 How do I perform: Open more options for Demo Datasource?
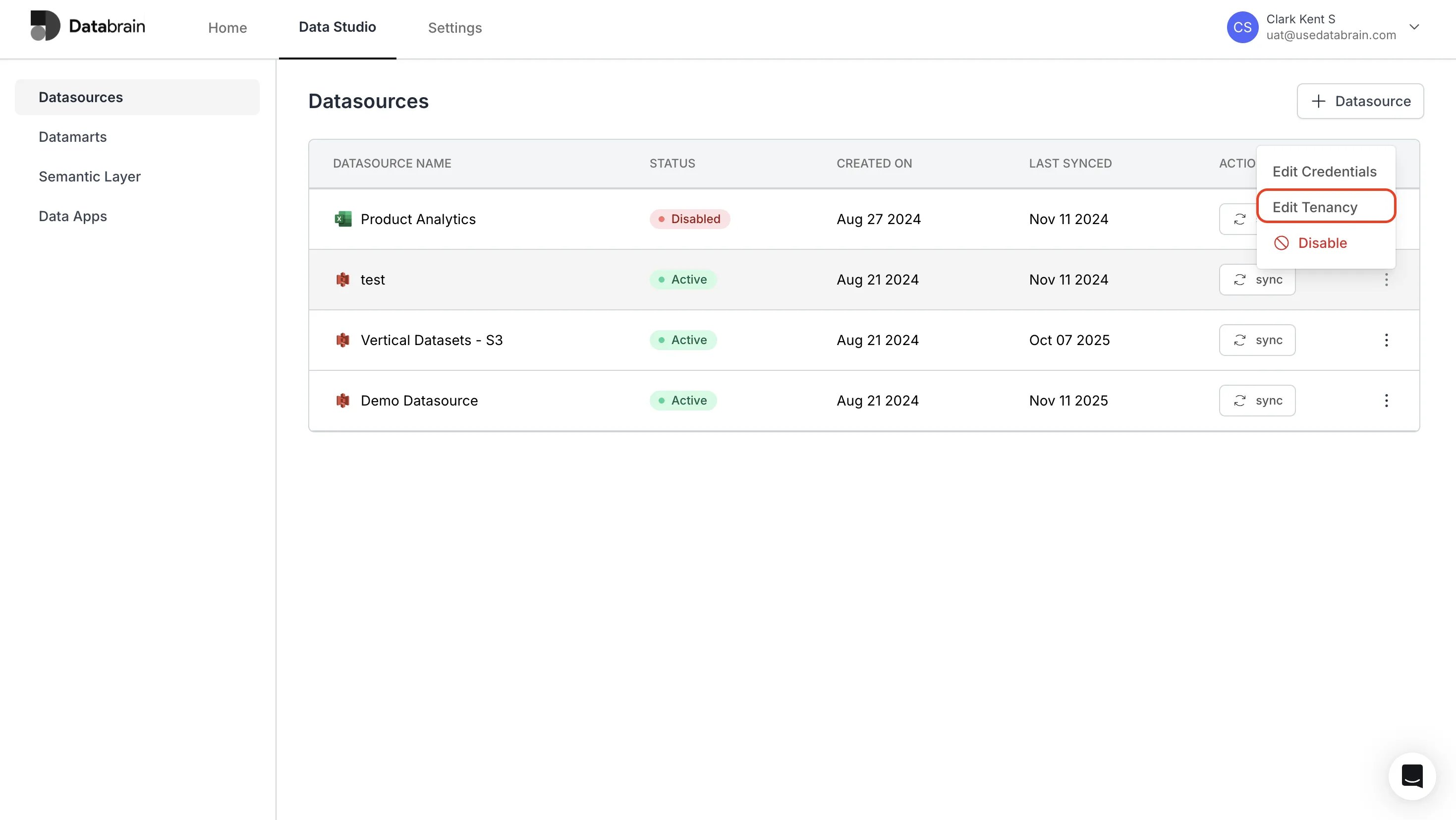coord(1386,401)
